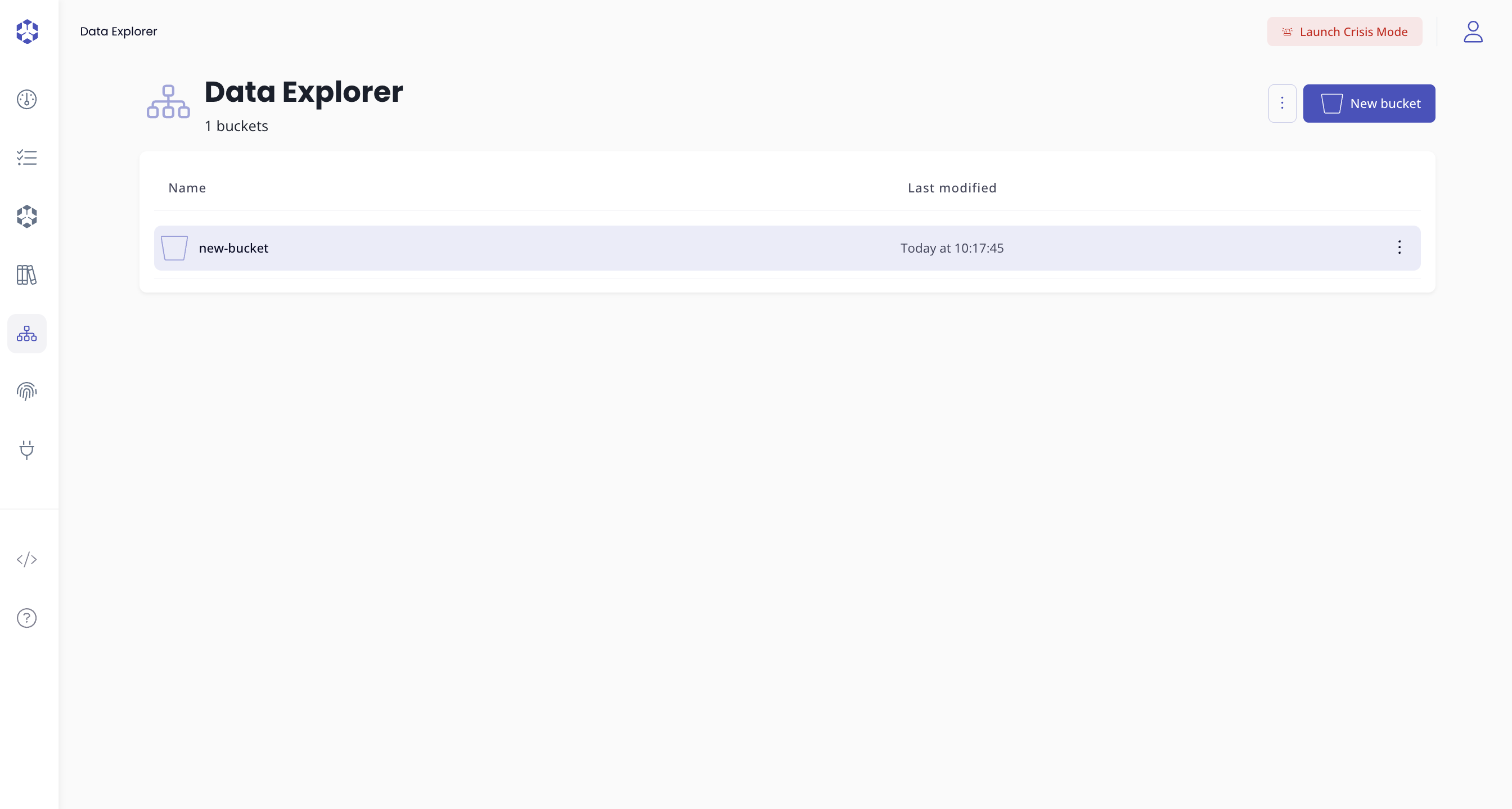The image size is (1512, 809).
Task: Open the library books icon
Action: pos(27,275)
